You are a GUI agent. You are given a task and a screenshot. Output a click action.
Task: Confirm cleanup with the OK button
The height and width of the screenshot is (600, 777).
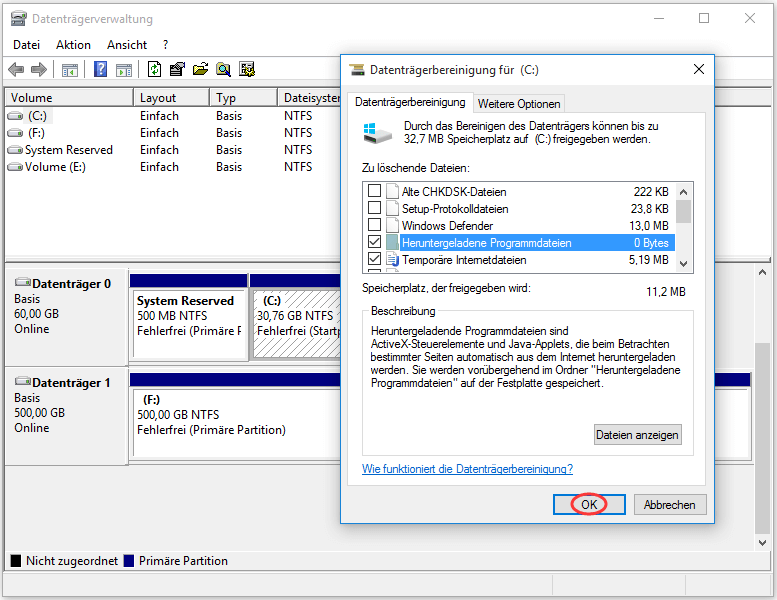(x=589, y=504)
